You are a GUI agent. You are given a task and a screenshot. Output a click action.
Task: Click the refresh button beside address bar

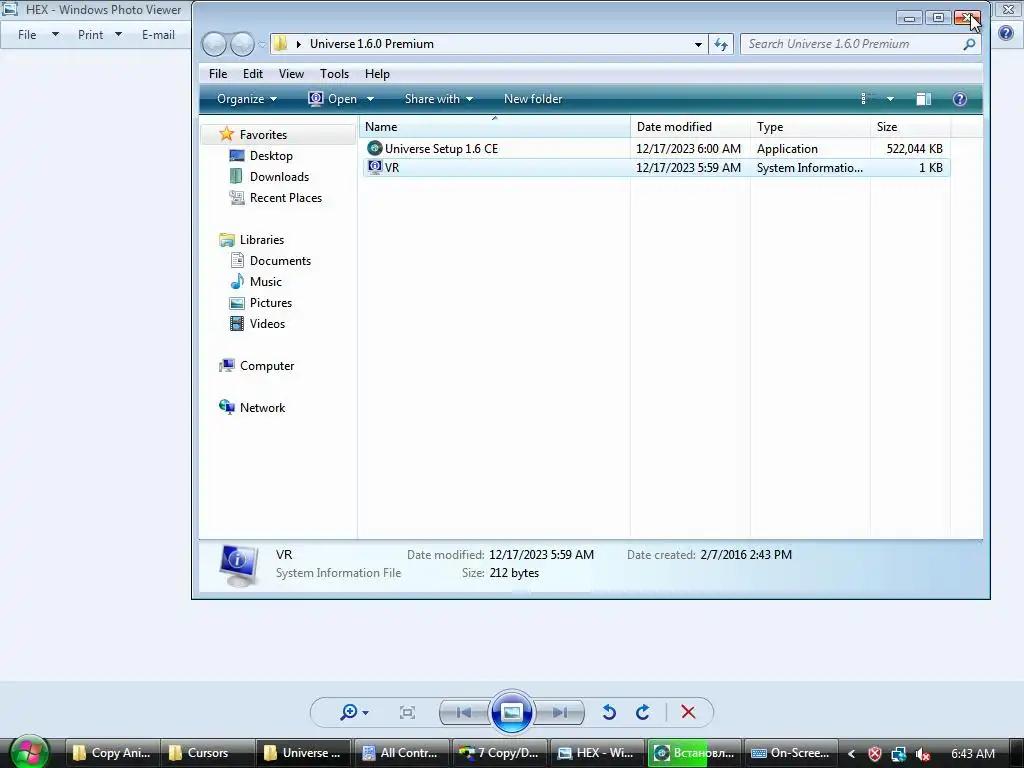(x=721, y=44)
